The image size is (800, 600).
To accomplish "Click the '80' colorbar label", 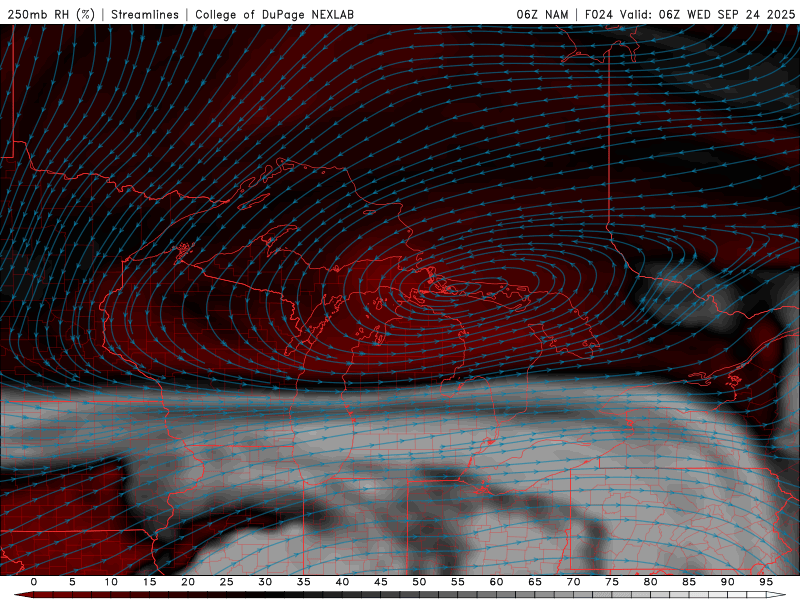I will [x=650, y=582].
